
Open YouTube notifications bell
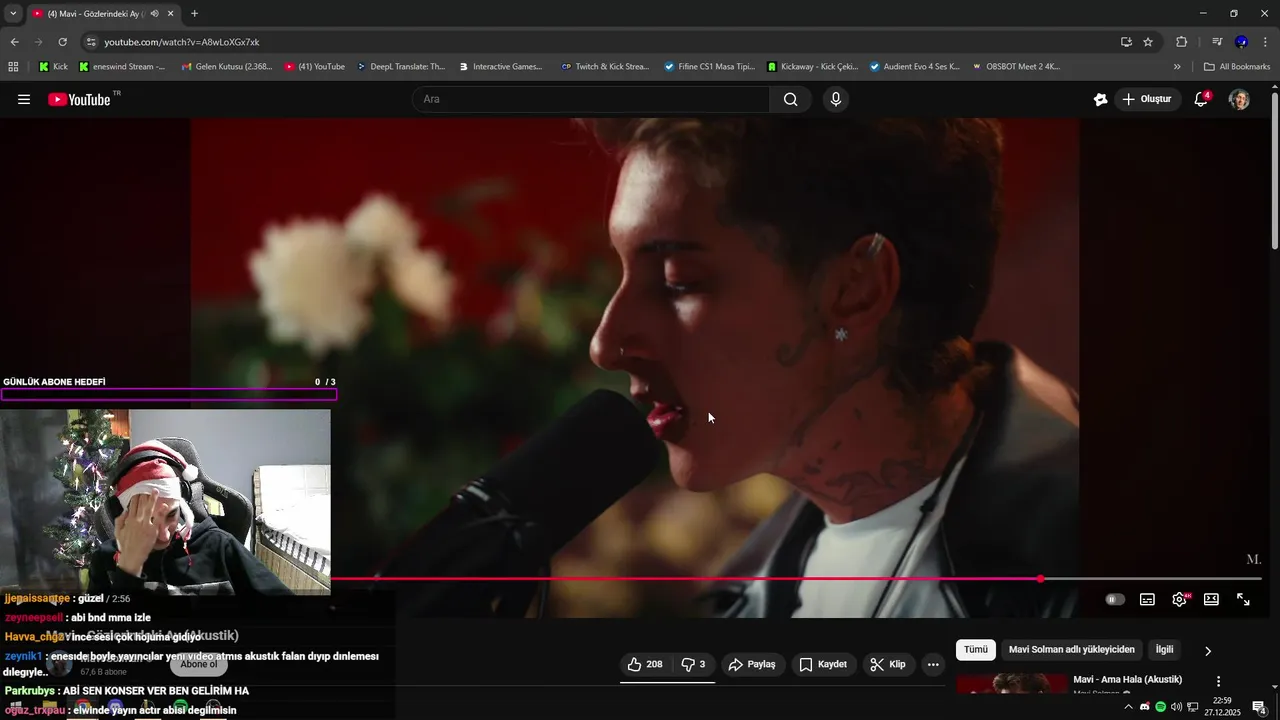[x=1202, y=99]
